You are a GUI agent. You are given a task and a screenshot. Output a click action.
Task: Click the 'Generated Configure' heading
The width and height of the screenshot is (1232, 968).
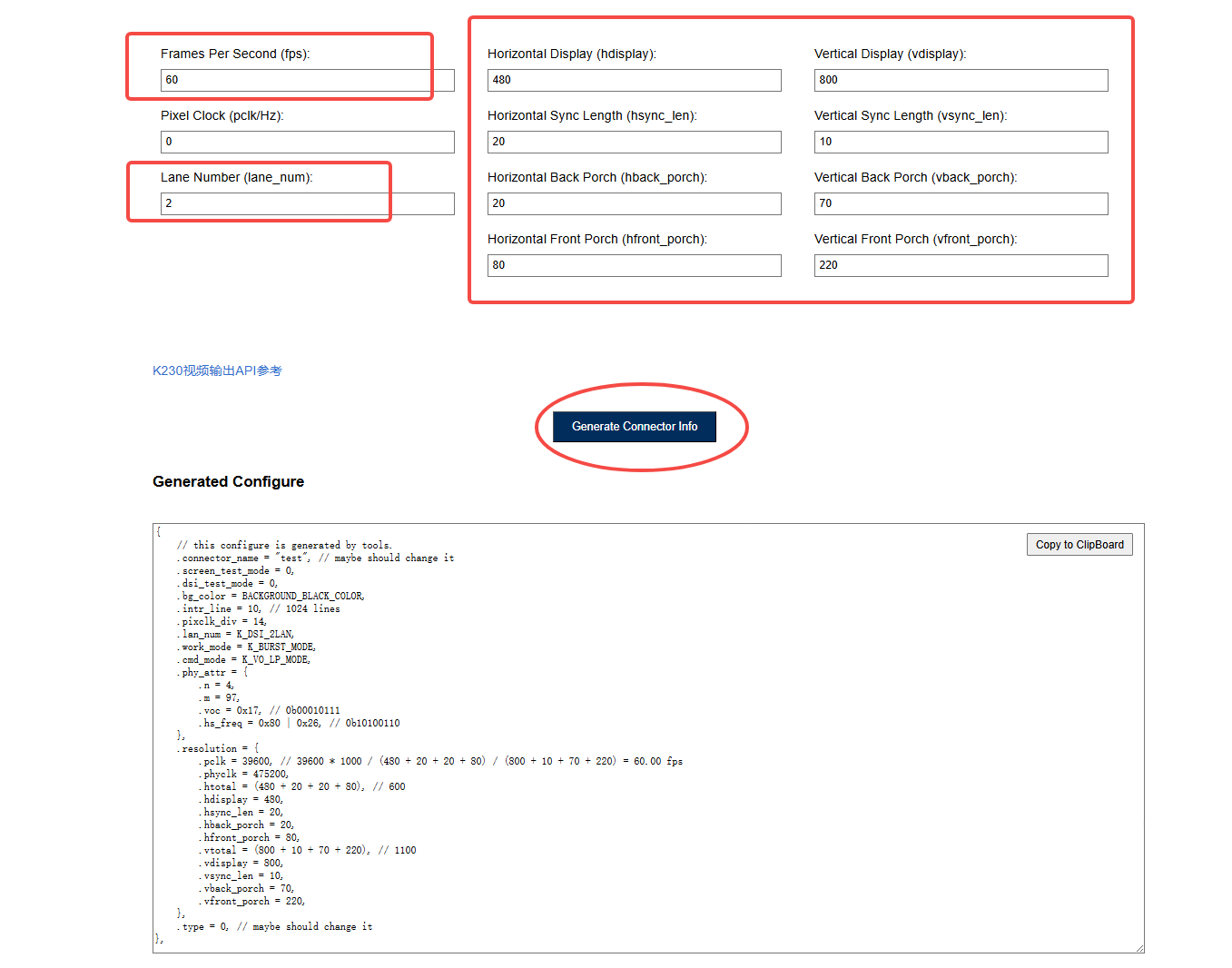[x=229, y=482]
